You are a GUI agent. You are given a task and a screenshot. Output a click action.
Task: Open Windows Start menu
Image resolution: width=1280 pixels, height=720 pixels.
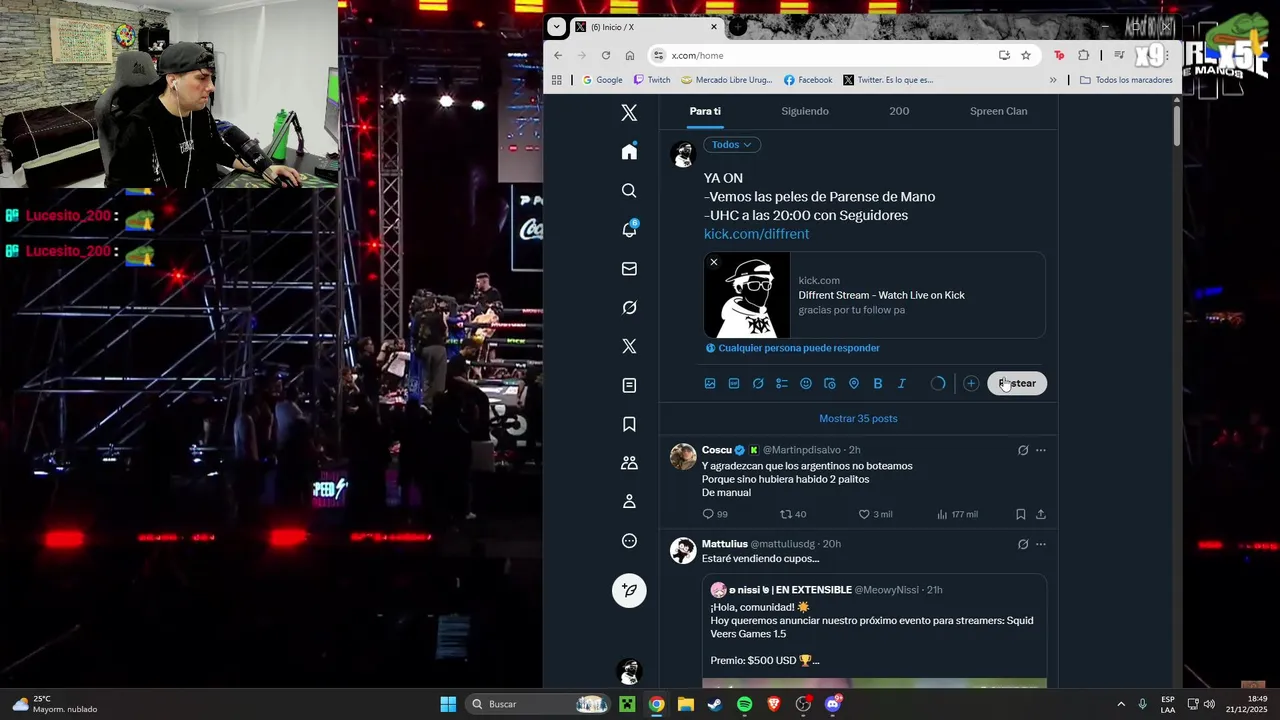point(448,704)
